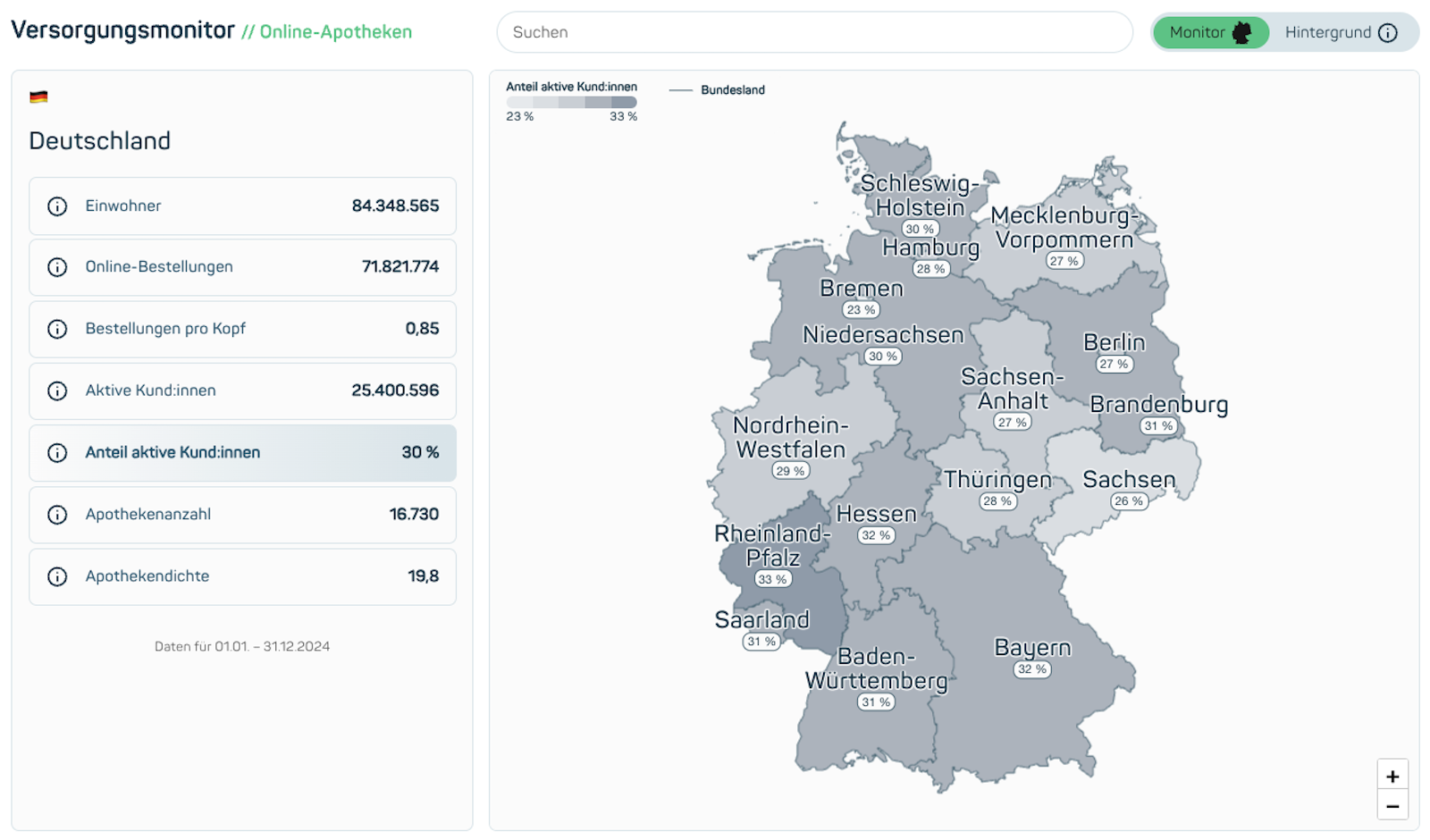
Task: Open info icon for Bestellungen pro Kopf
Action: coord(57,329)
